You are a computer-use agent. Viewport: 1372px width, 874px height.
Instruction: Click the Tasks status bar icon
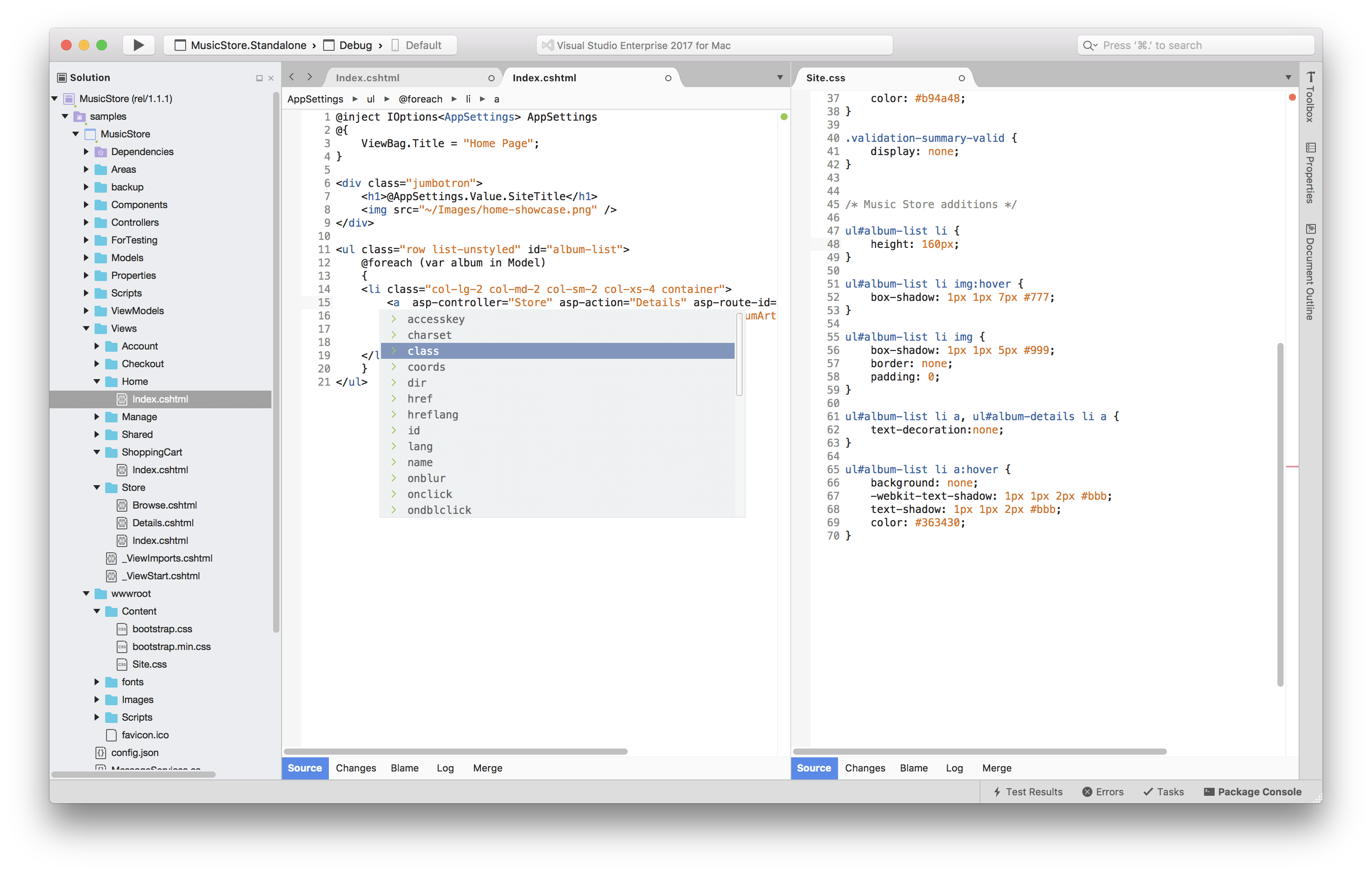click(1162, 790)
